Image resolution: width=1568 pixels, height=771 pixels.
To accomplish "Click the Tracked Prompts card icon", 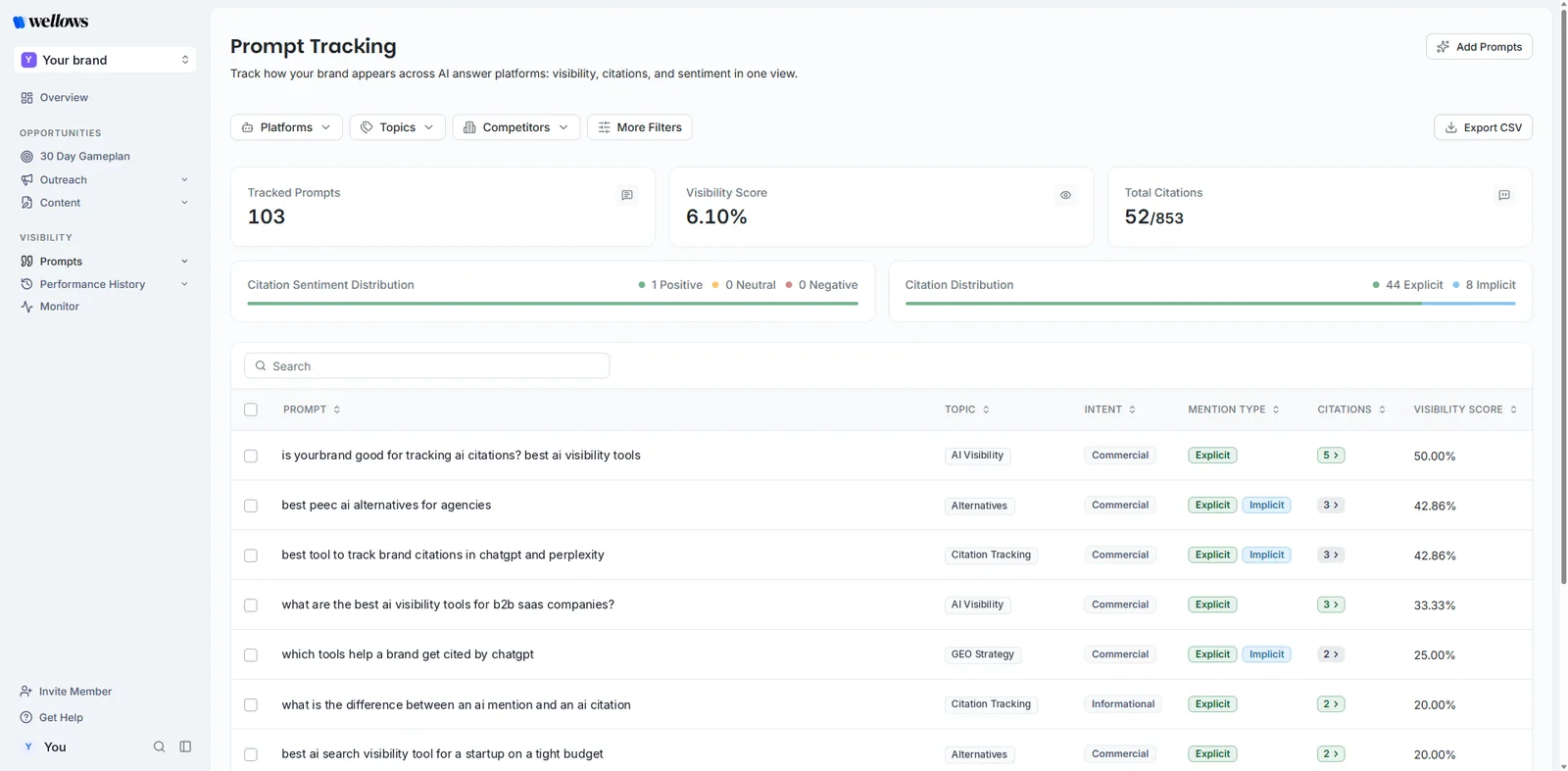I will coord(627,195).
